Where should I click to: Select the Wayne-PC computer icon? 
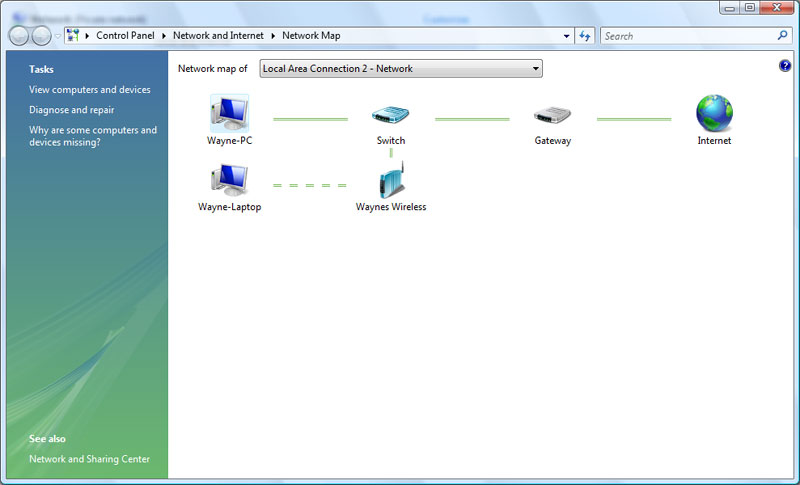(230, 113)
